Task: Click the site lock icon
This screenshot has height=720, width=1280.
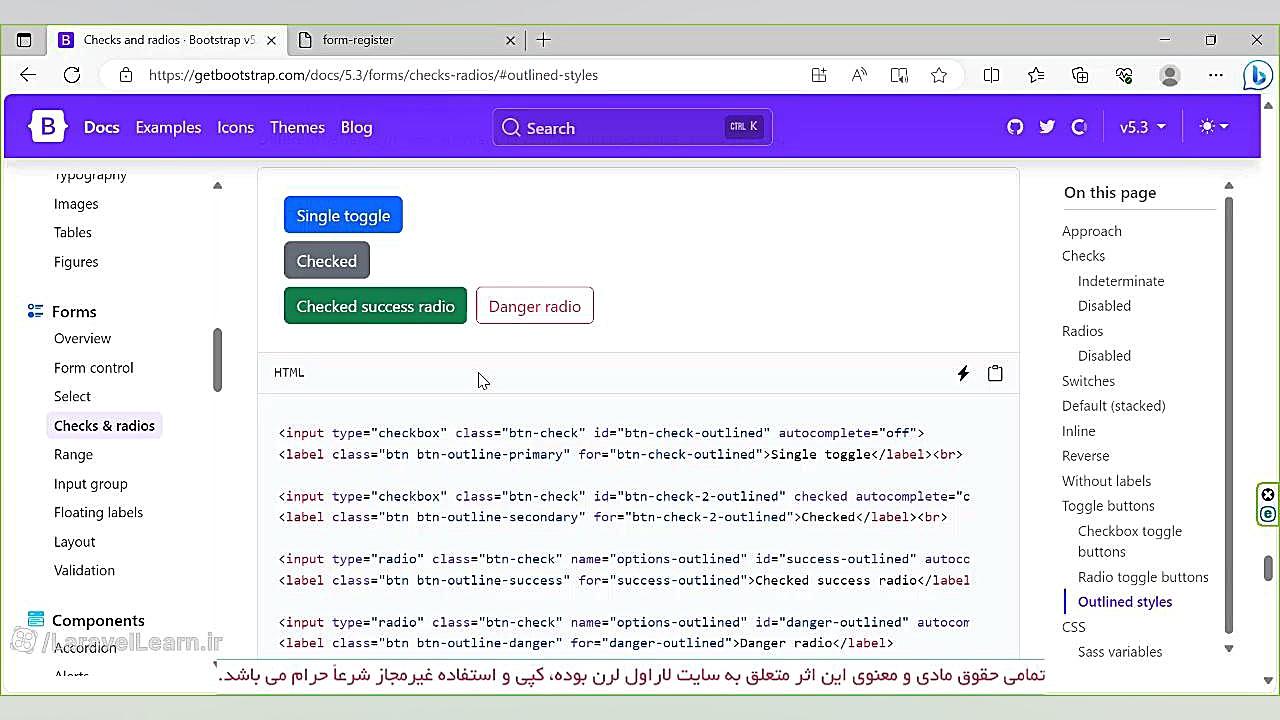Action: 125,75
